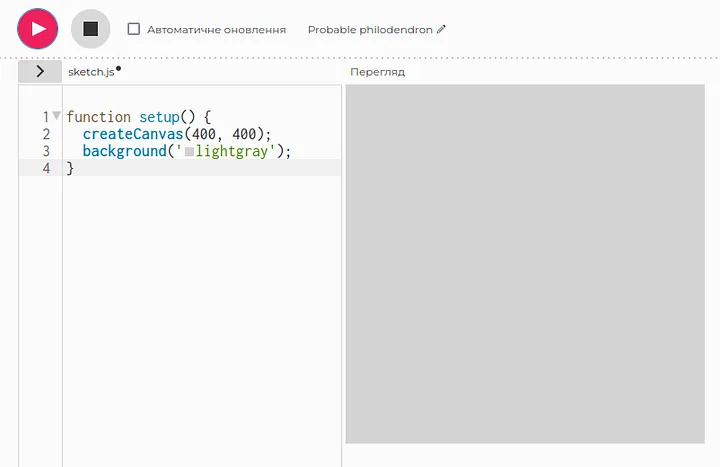Click inside the gray preview canvas
This screenshot has height=467, width=720.
point(525,263)
